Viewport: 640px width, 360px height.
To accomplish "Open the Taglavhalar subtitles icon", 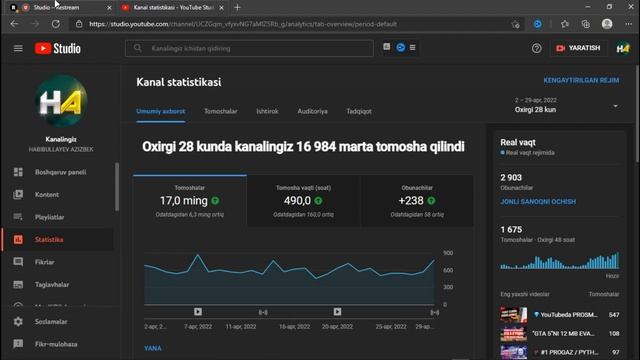I will (x=18, y=284).
